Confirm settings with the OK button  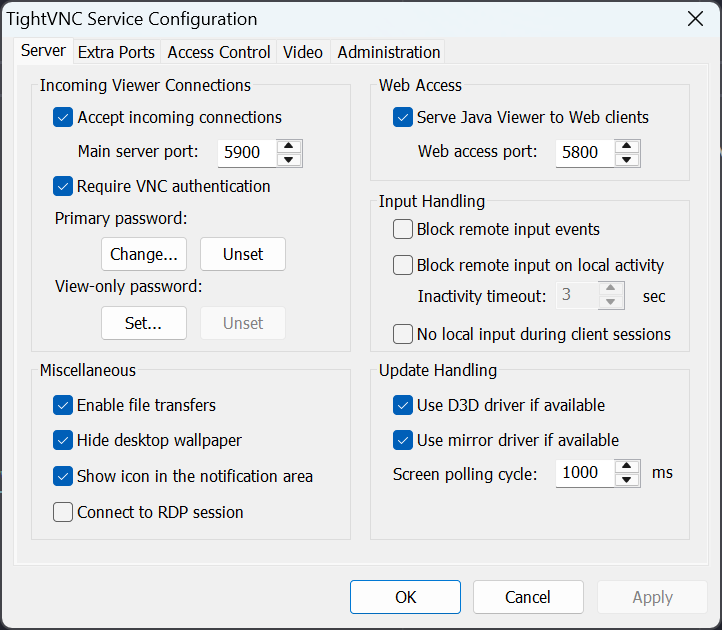point(405,597)
